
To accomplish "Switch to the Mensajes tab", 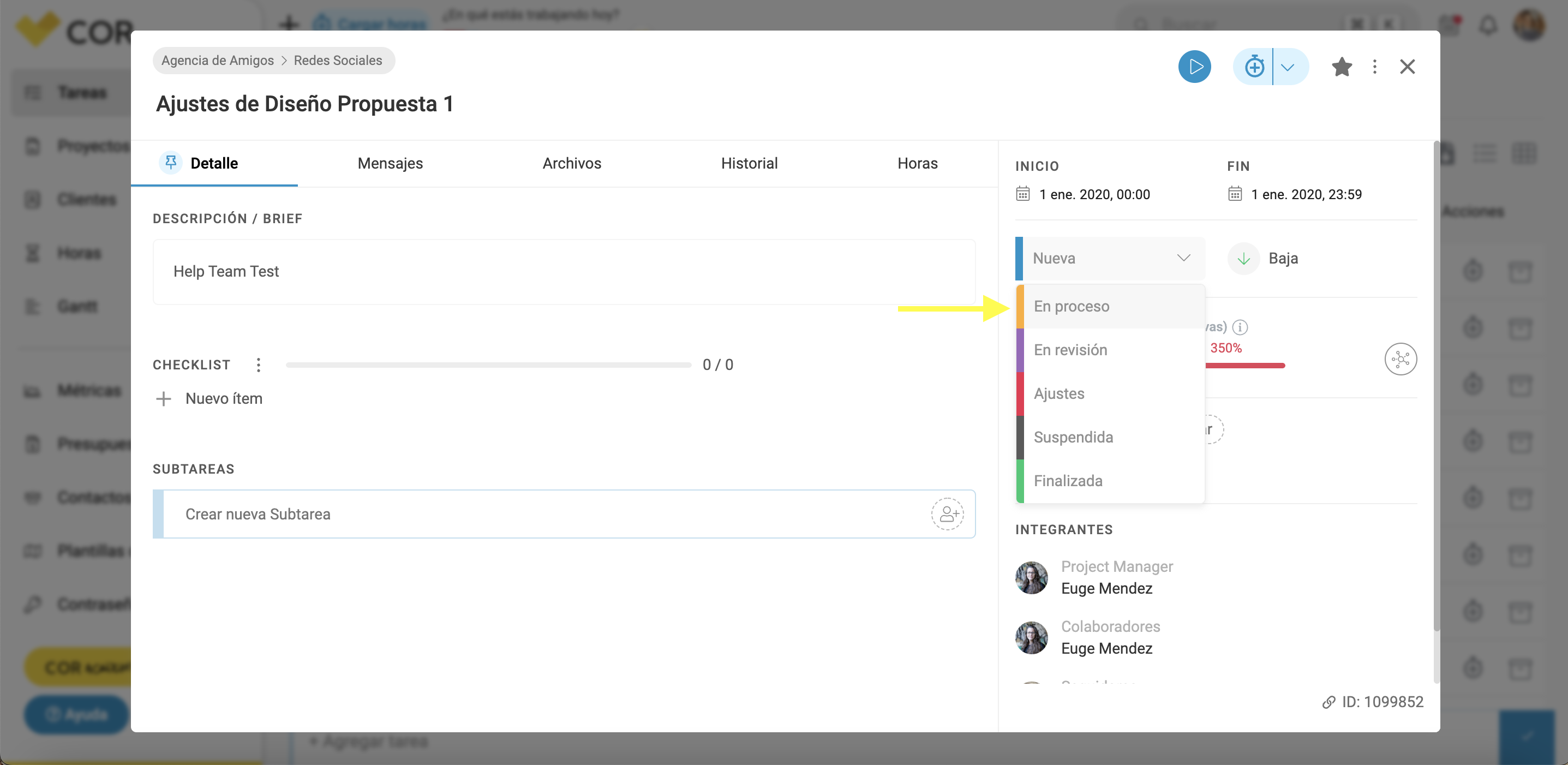I will click(x=390, y=163).
